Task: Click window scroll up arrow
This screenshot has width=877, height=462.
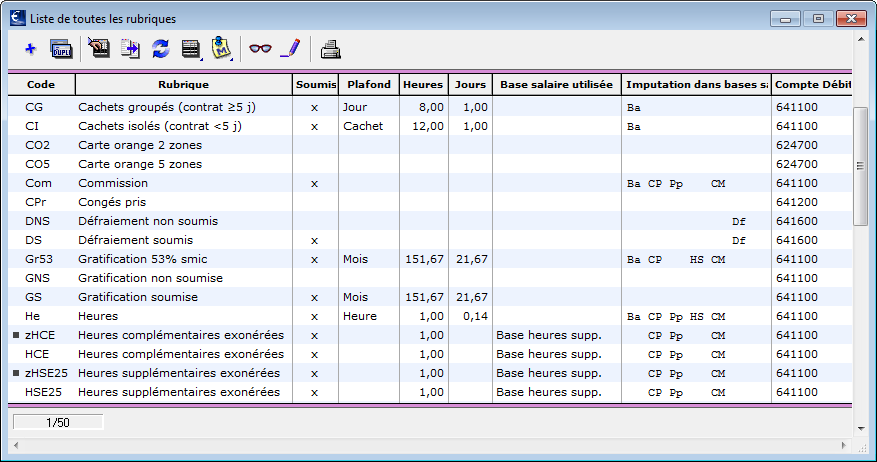Action: 861,39
